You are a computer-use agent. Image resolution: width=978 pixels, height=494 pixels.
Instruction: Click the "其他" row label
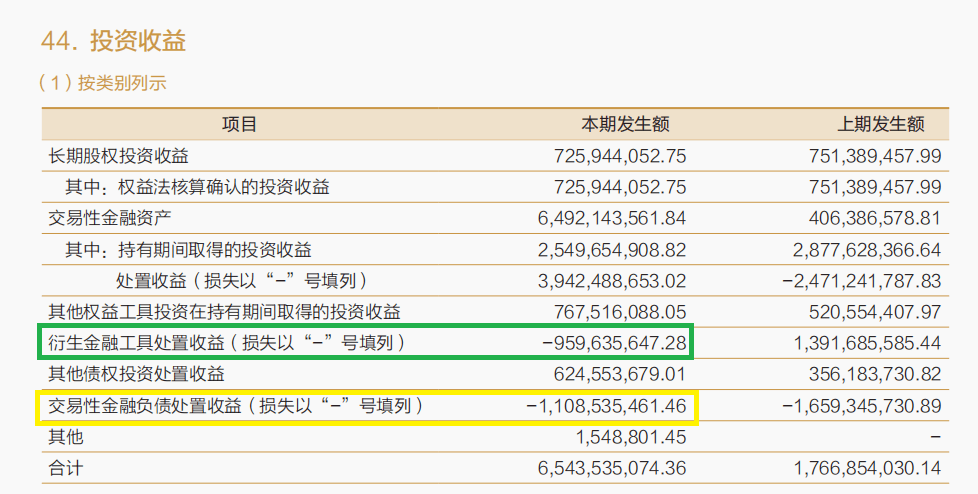[x=65, y=437]
